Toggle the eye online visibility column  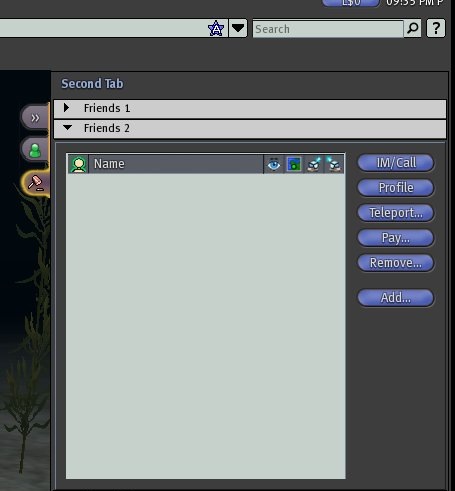coord(274,164)
